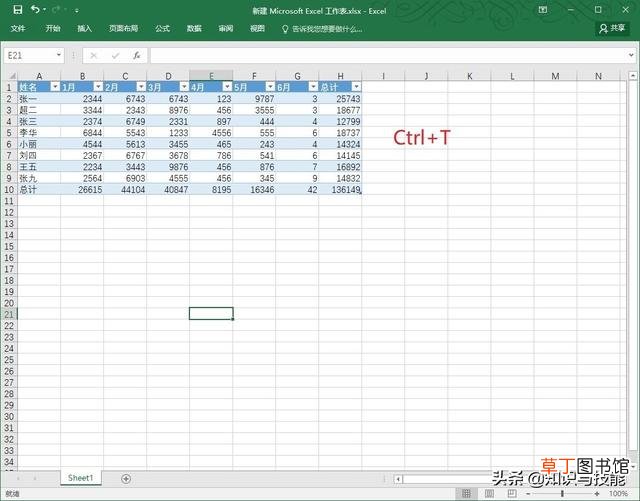Switch to the 页面布局 ribbon tab
Viewport: 640px width, 501px height.
[123, 28]
